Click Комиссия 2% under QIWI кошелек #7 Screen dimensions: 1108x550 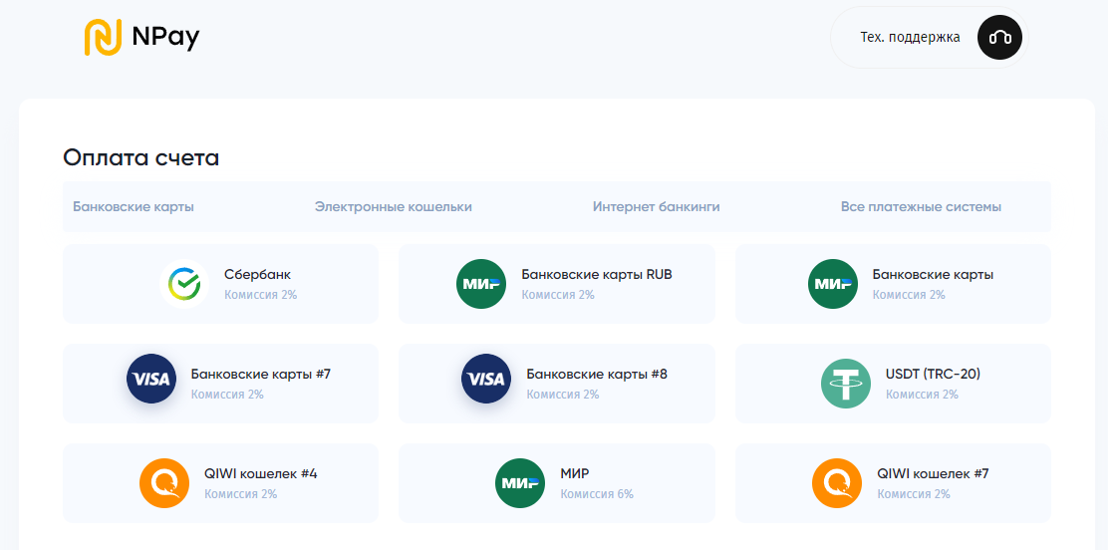click(x=914, y=494)
